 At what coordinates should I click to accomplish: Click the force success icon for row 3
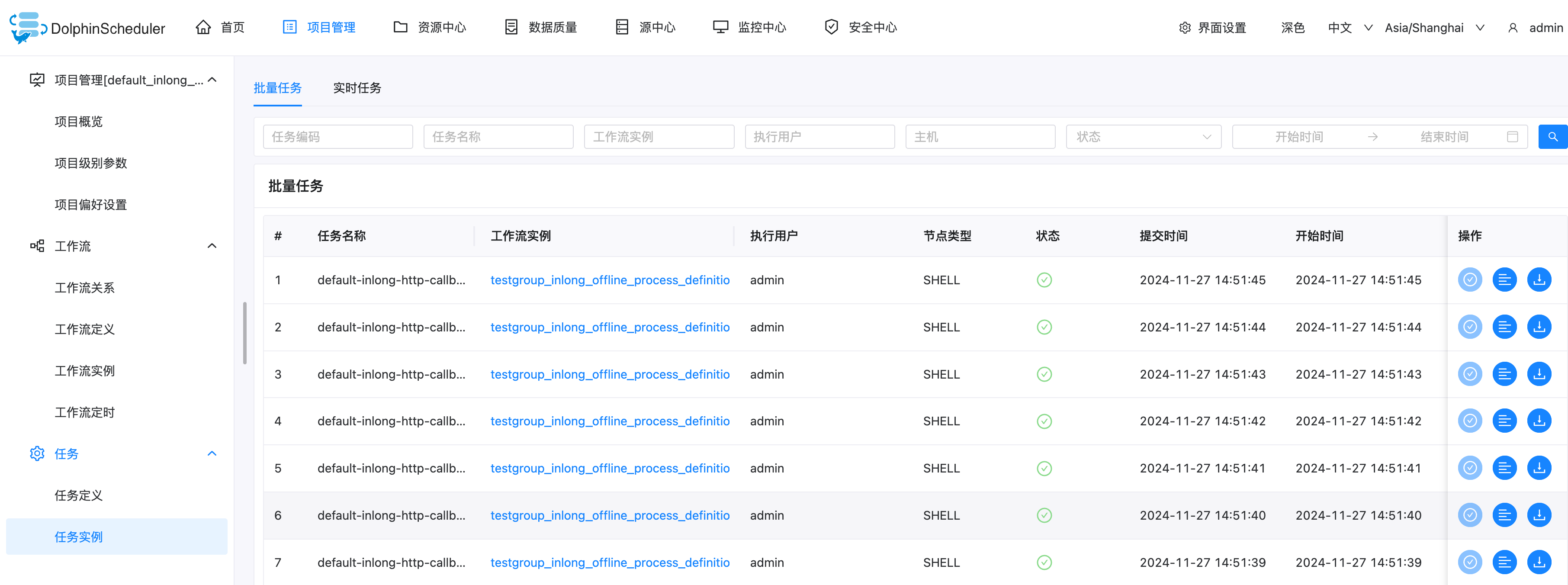click(1469, 374)
